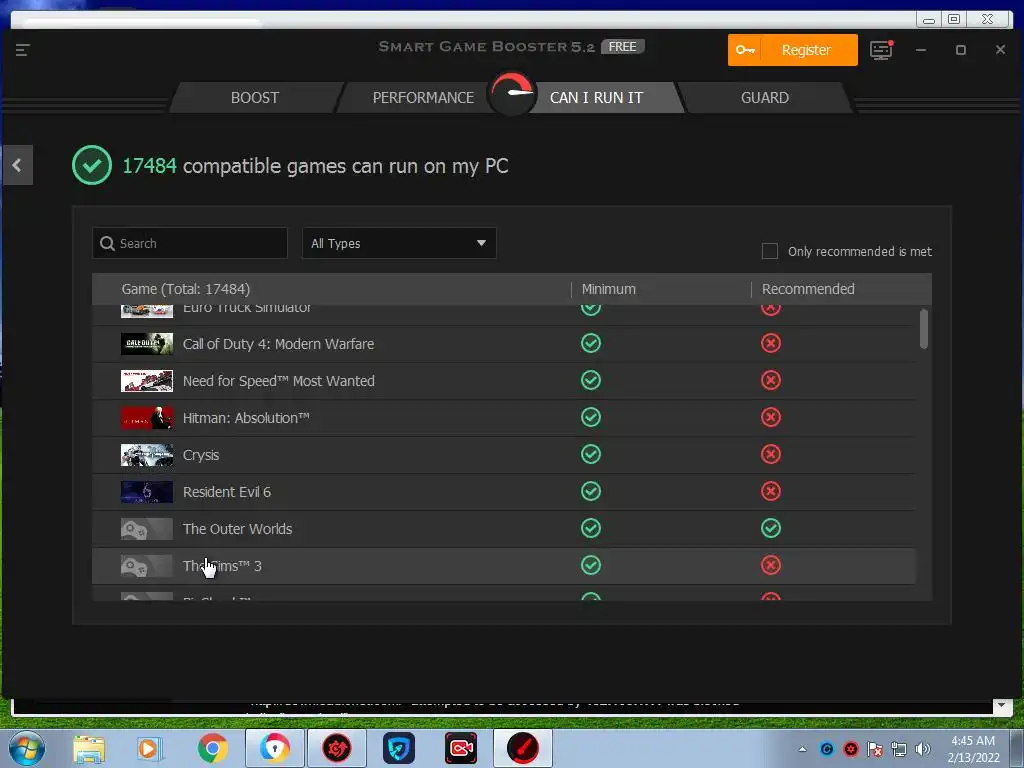
Task: Open File Explorer from the taskbar
Action: tap(89, 749)
